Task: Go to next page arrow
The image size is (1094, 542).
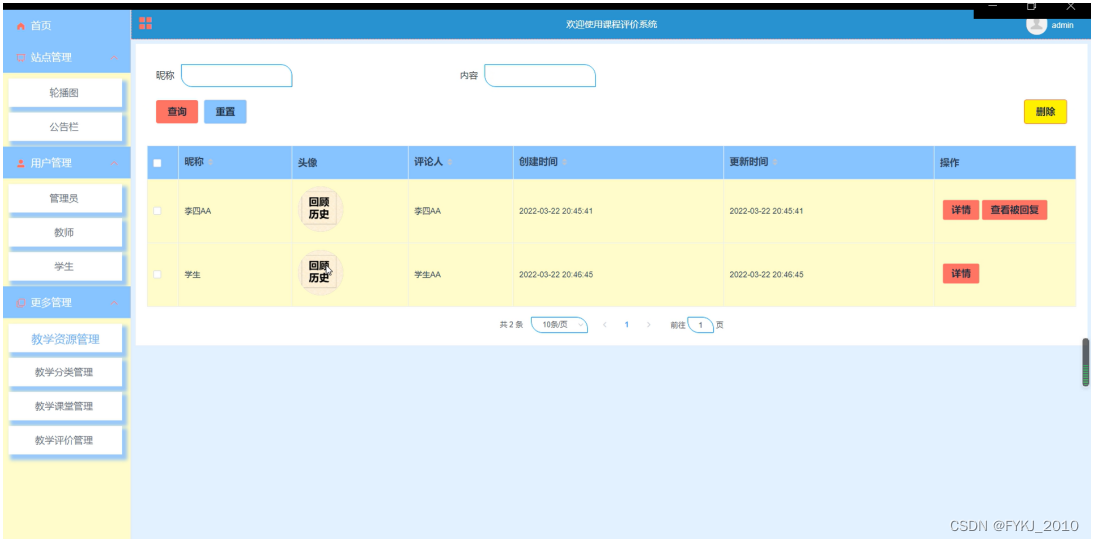Action: point(649,325)
